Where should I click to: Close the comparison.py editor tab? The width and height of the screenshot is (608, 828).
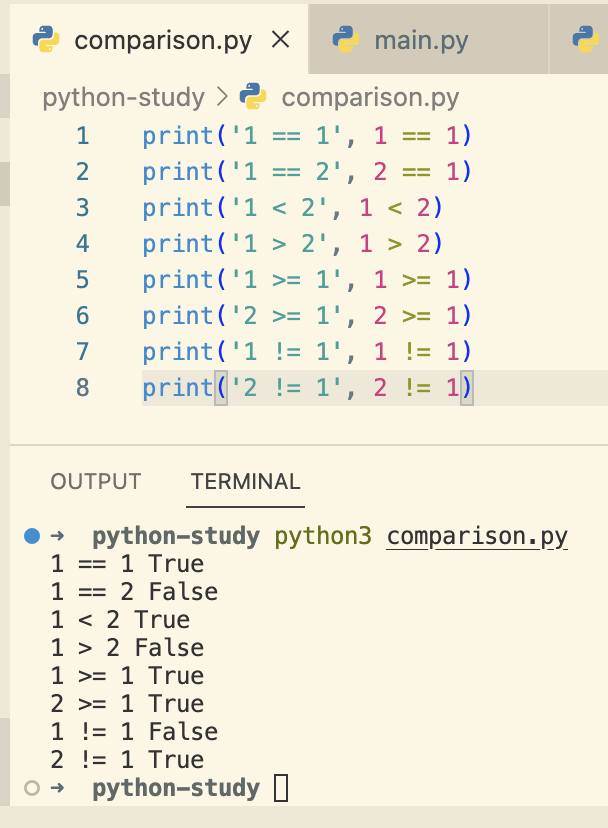280,40
